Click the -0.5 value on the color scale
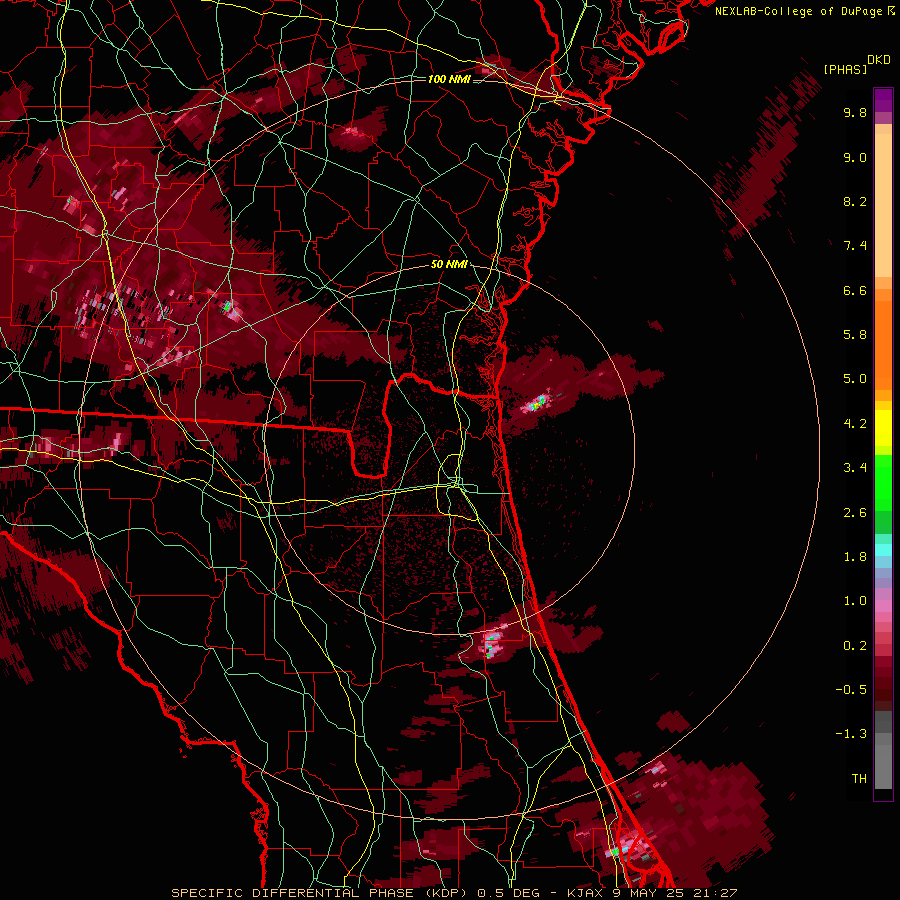Screen dimensions: 900x900 (x=851, y=690)
